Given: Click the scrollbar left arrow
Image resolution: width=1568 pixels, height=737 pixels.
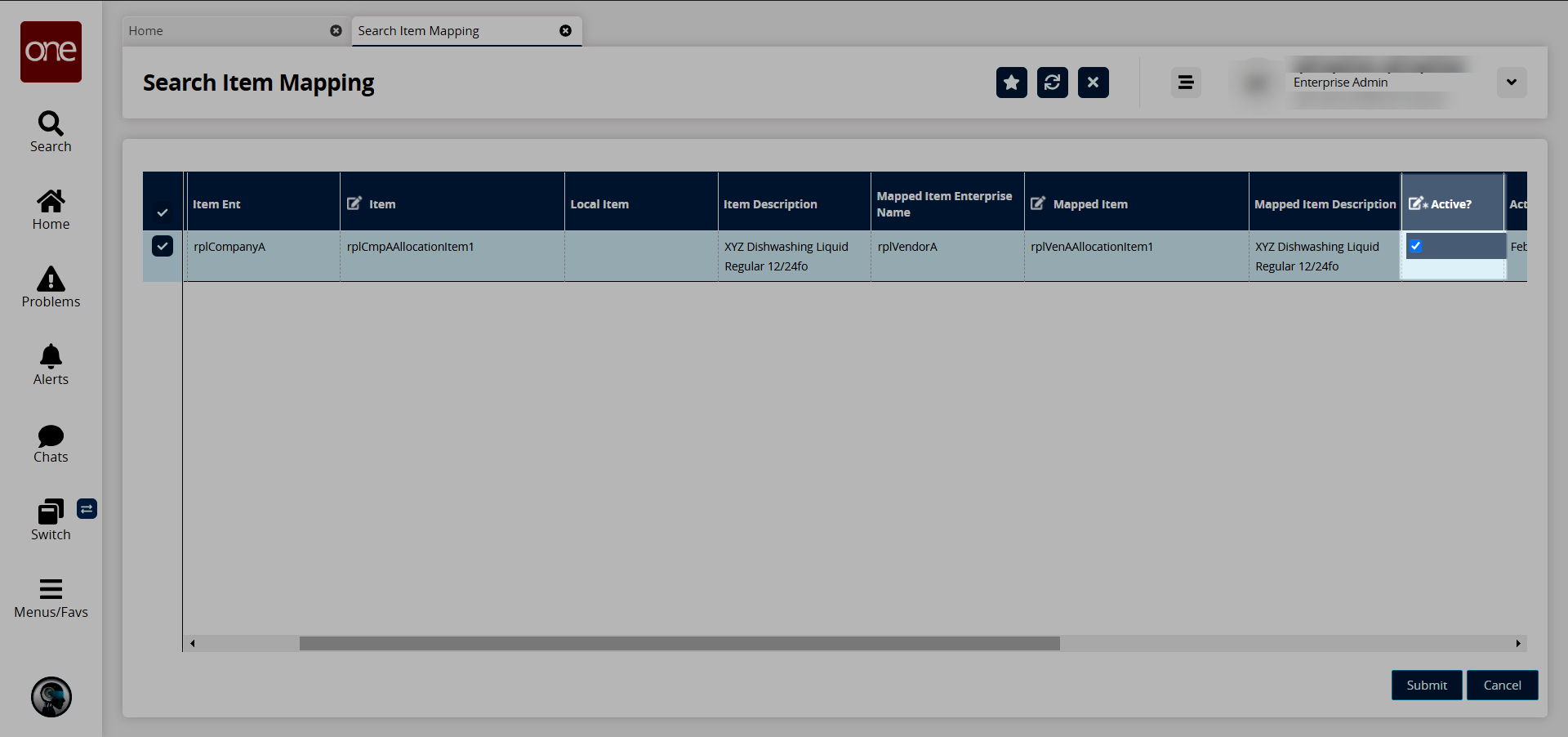Looking at the screenshot, I should 193,643.
